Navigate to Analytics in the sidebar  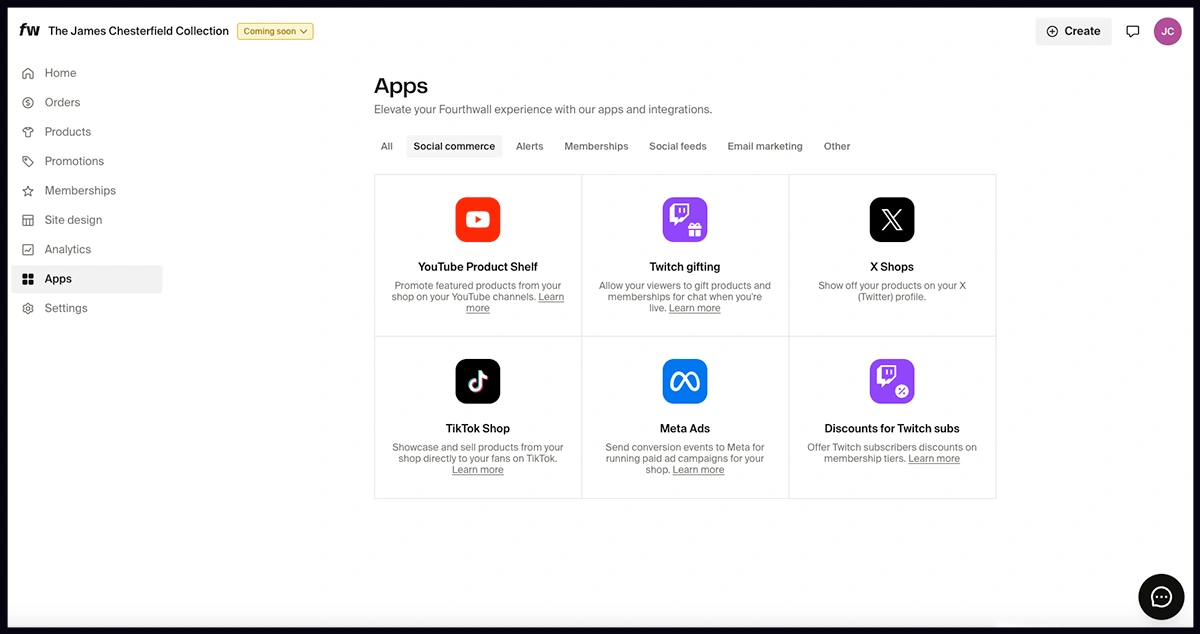68,249
